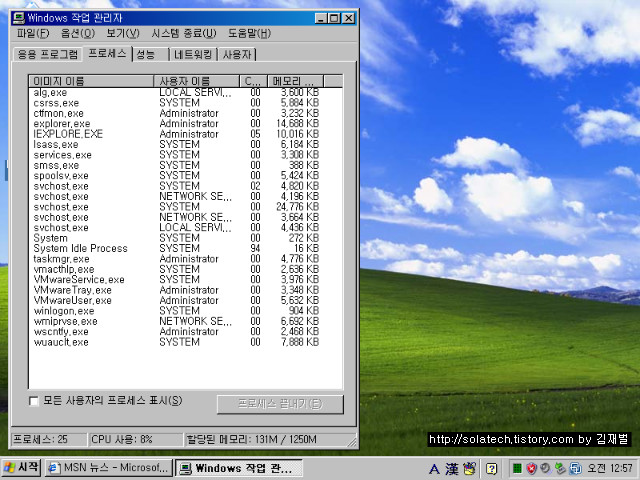Click the grey round tray icon after the shield
The width and height of the screenshot is (640, 480).
click(x=545, y=468)
